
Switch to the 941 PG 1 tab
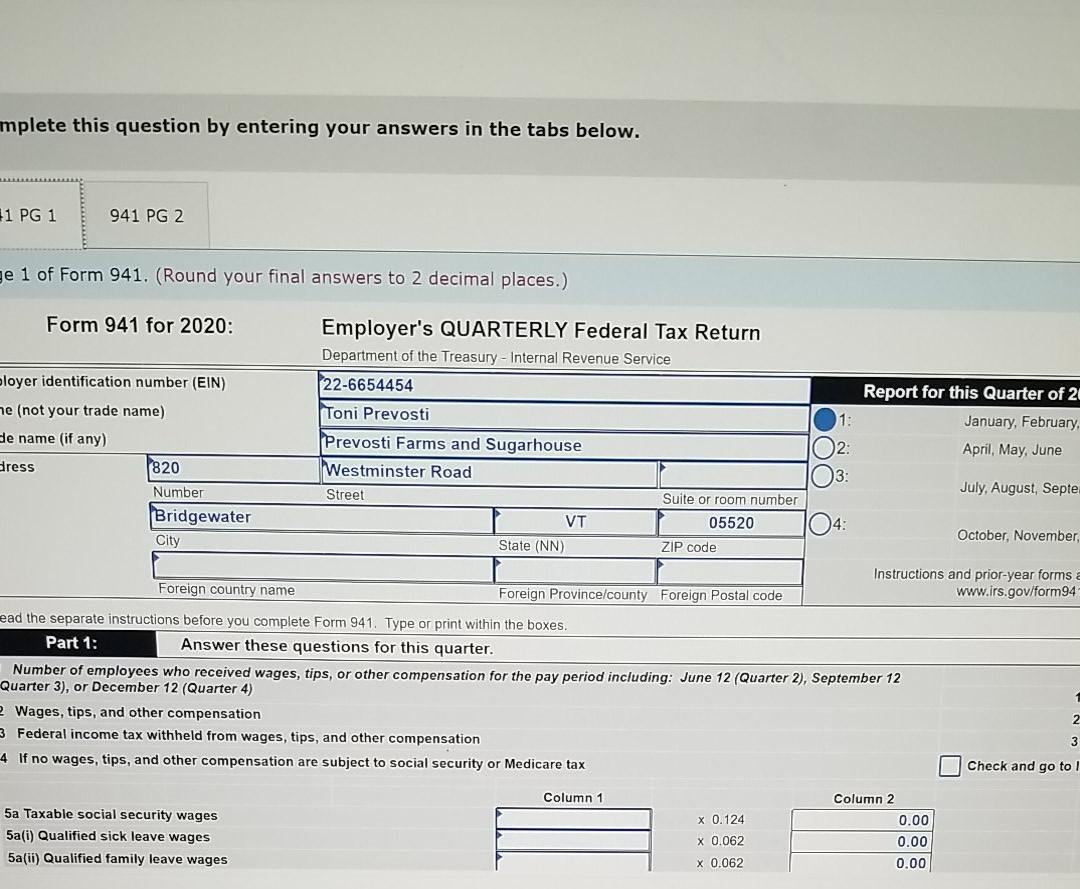point(40,215)
